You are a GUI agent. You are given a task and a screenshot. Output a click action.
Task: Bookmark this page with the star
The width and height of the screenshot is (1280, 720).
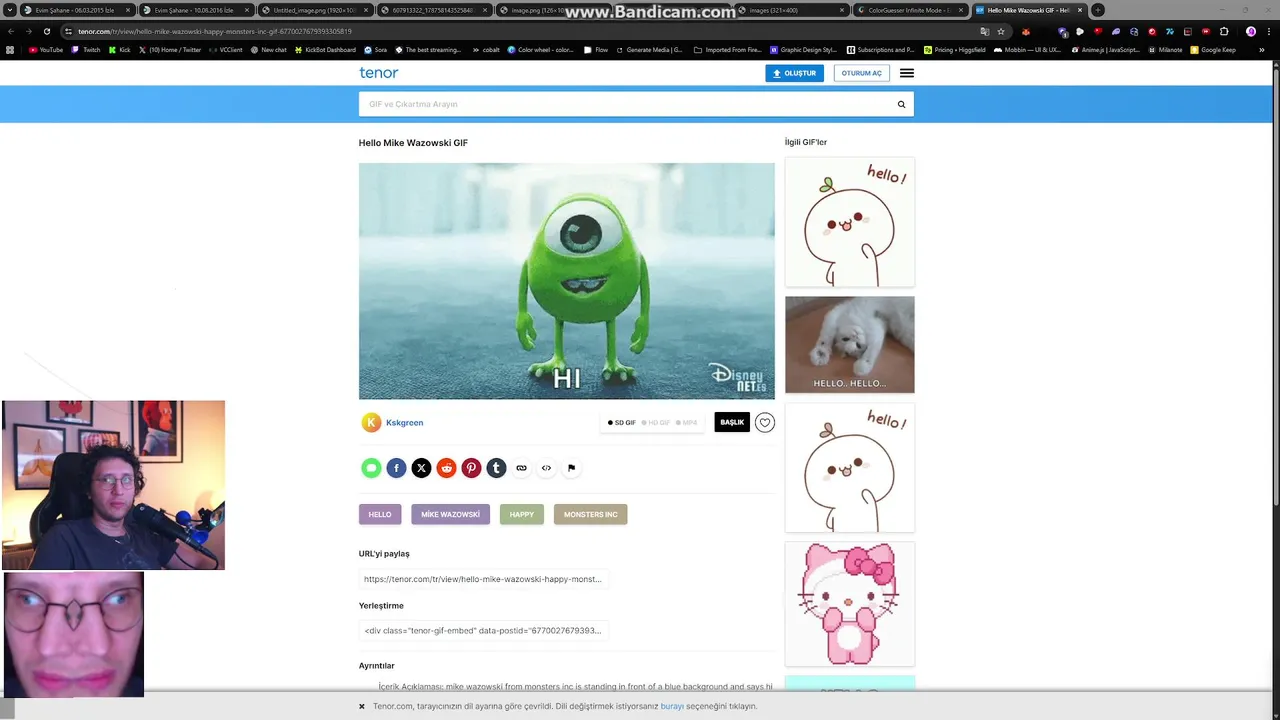[1001, 31]
